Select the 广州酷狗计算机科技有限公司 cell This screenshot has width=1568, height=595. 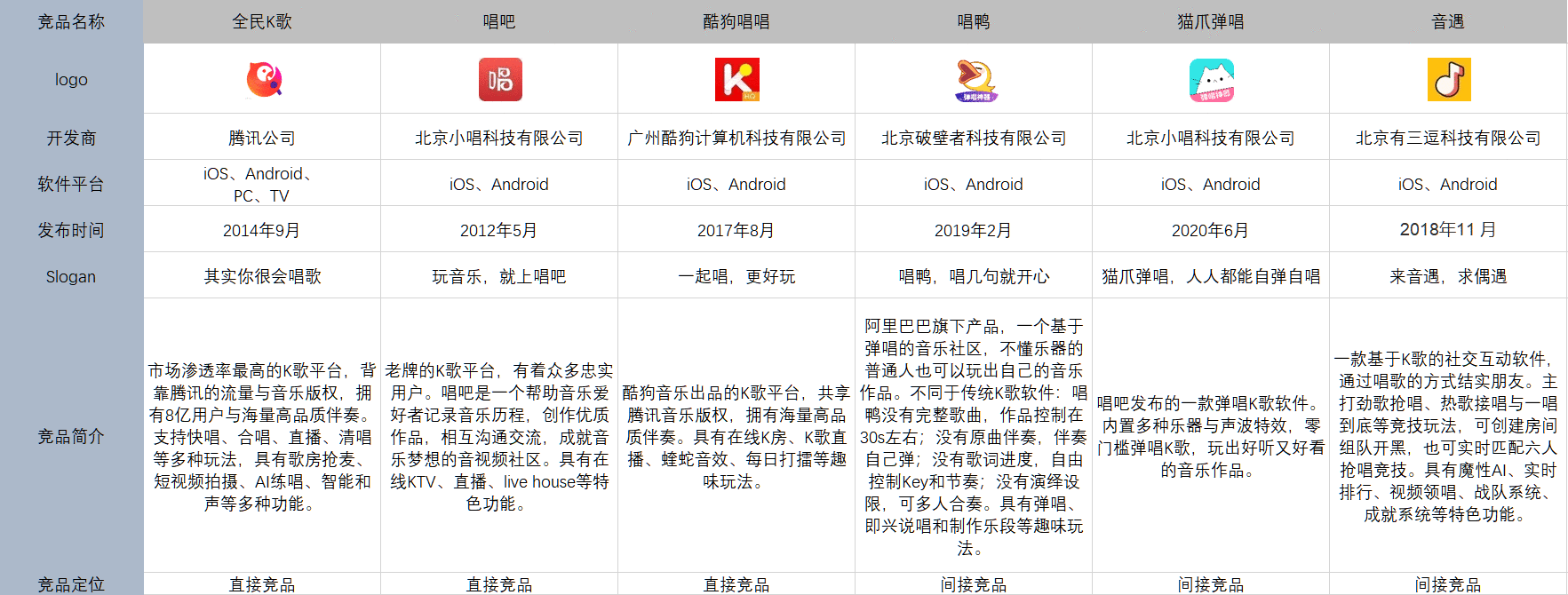[736, 138]
